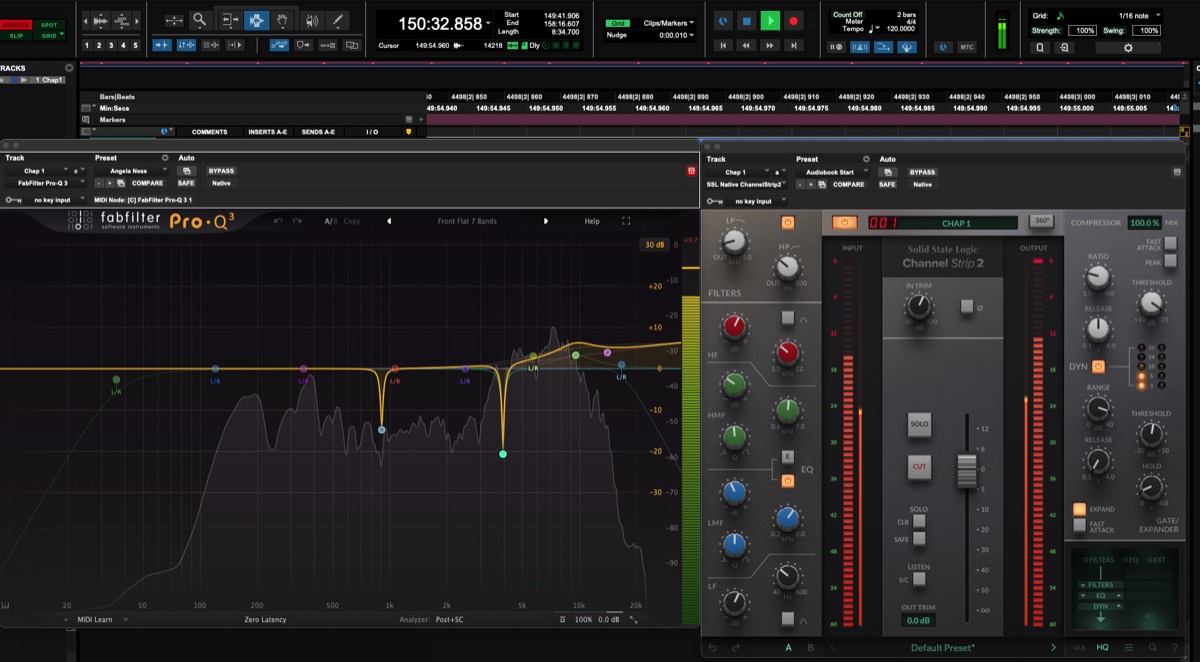Viewport: 1200px width, 662px height.
Task: Click the INSERTS A-E column header
Action: [x=266, y=131]
